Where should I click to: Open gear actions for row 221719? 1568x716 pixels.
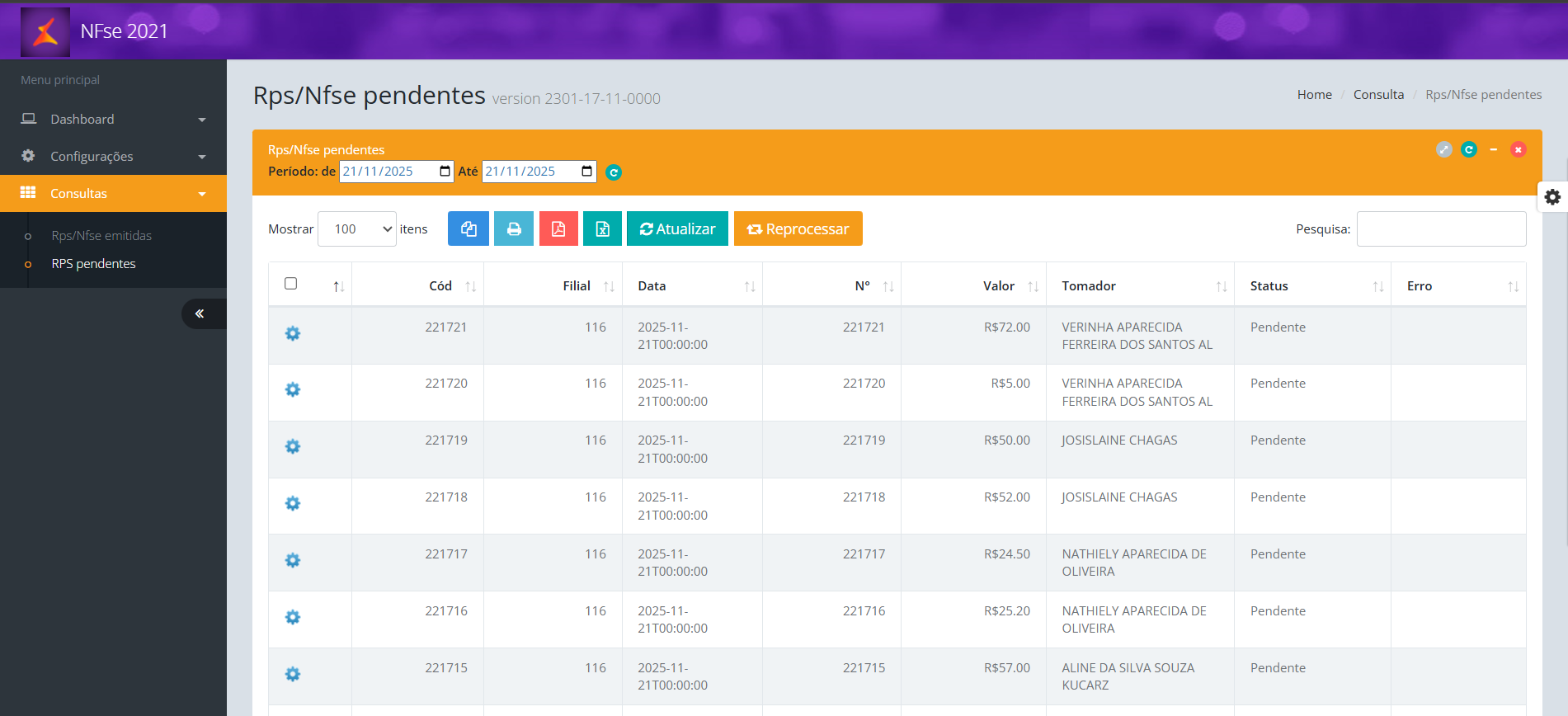293,446
